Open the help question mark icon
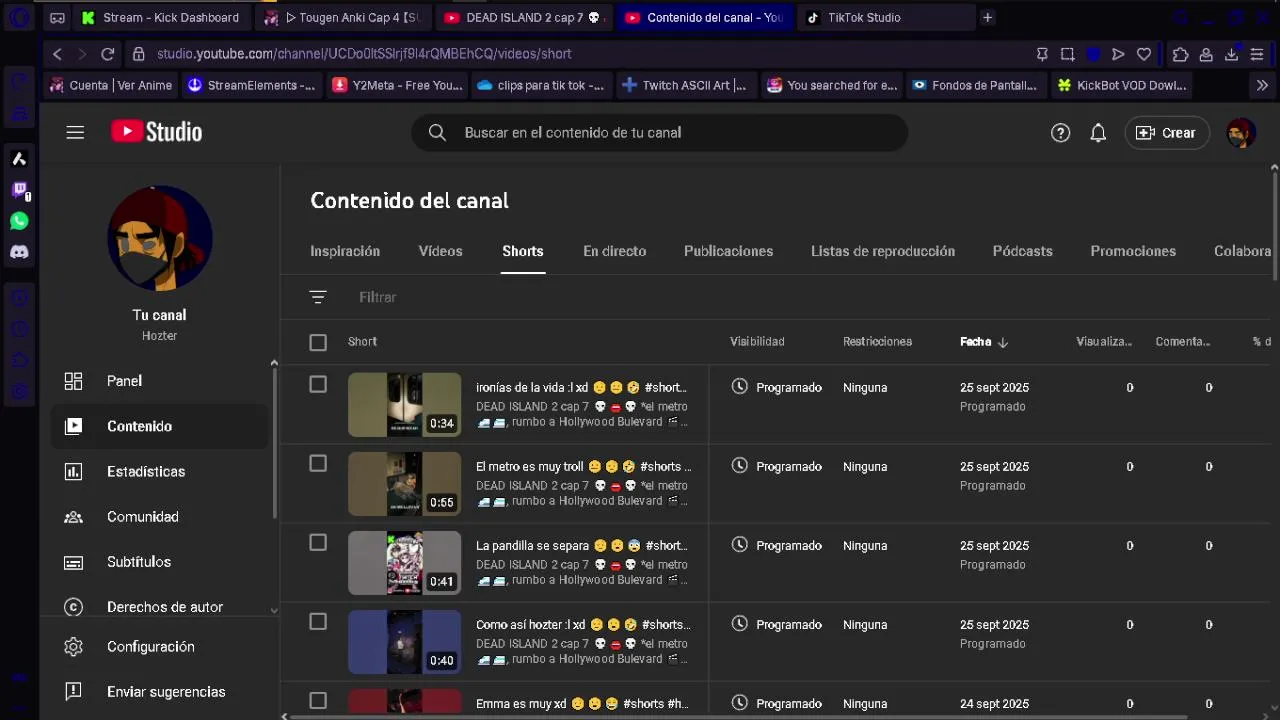 pyautogui.click(x=1060, y=133)
